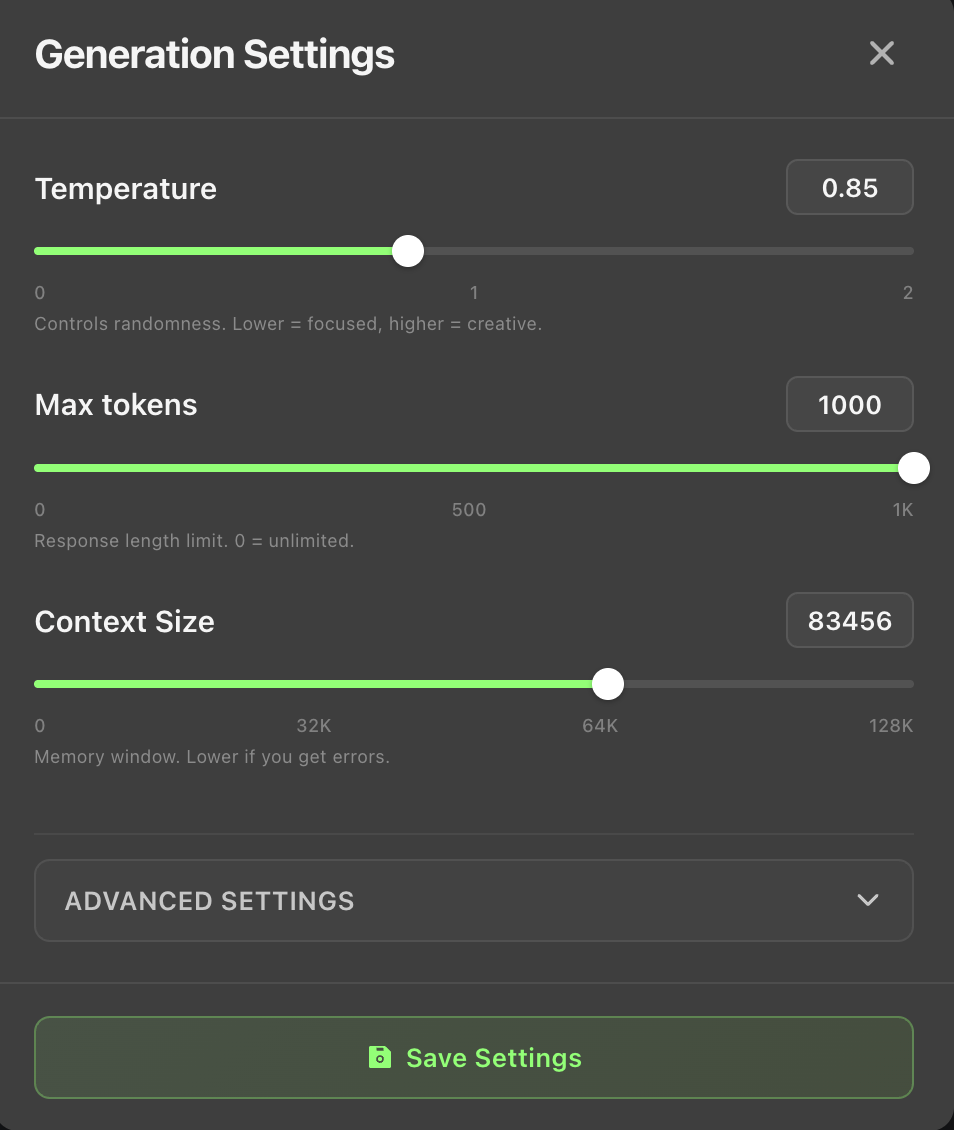Click the Max tokens slider handle

(x=913, y=468)
